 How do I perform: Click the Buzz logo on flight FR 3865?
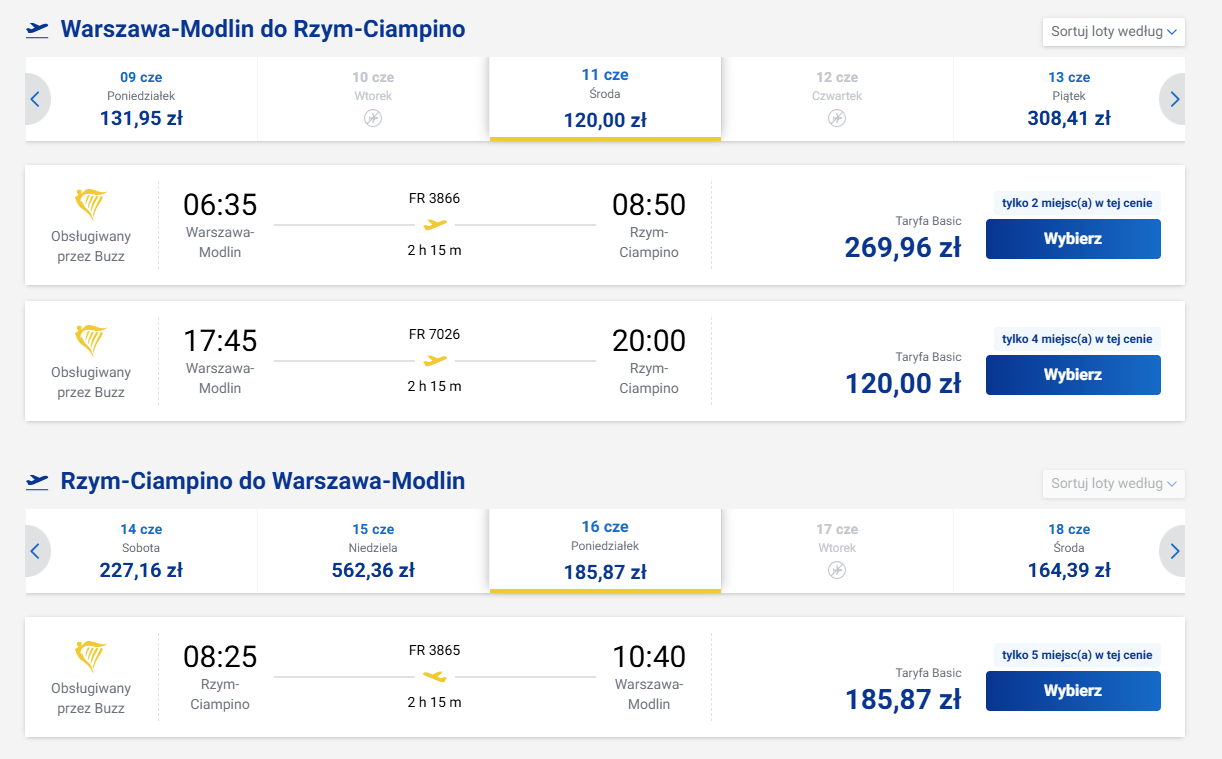click(91, 655)
